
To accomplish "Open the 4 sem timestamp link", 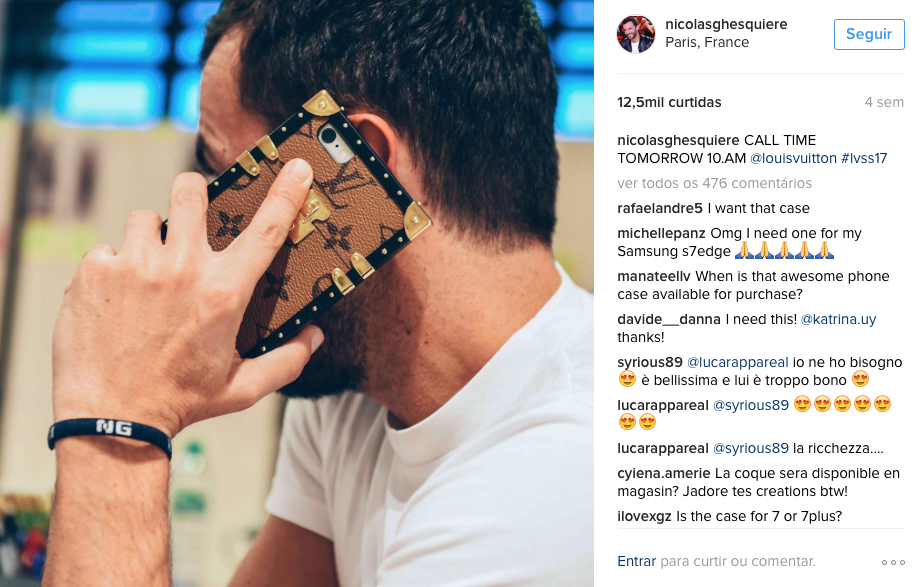I will coord(883,102).
